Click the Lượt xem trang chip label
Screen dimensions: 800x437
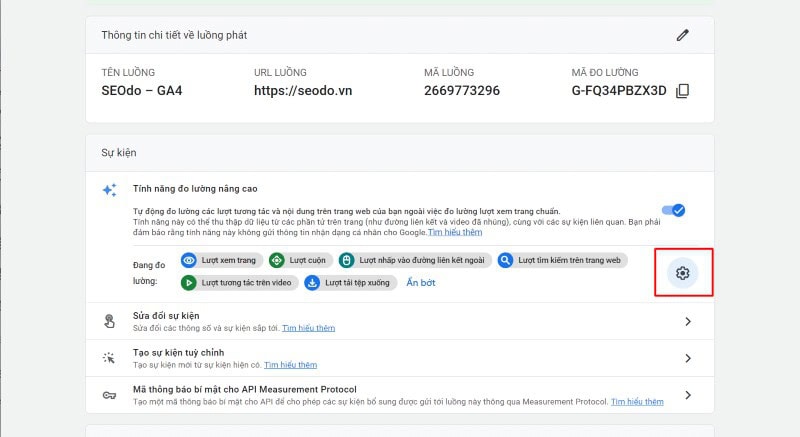229,260
